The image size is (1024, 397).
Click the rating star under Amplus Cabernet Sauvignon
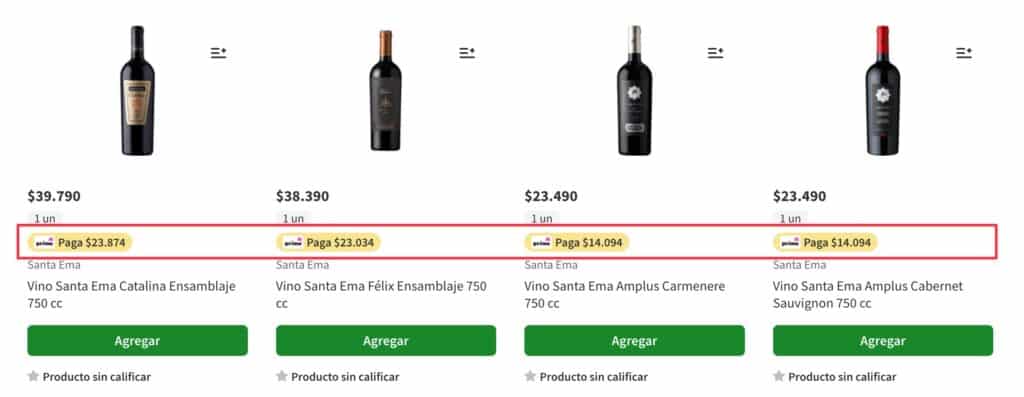coord(779,376)
